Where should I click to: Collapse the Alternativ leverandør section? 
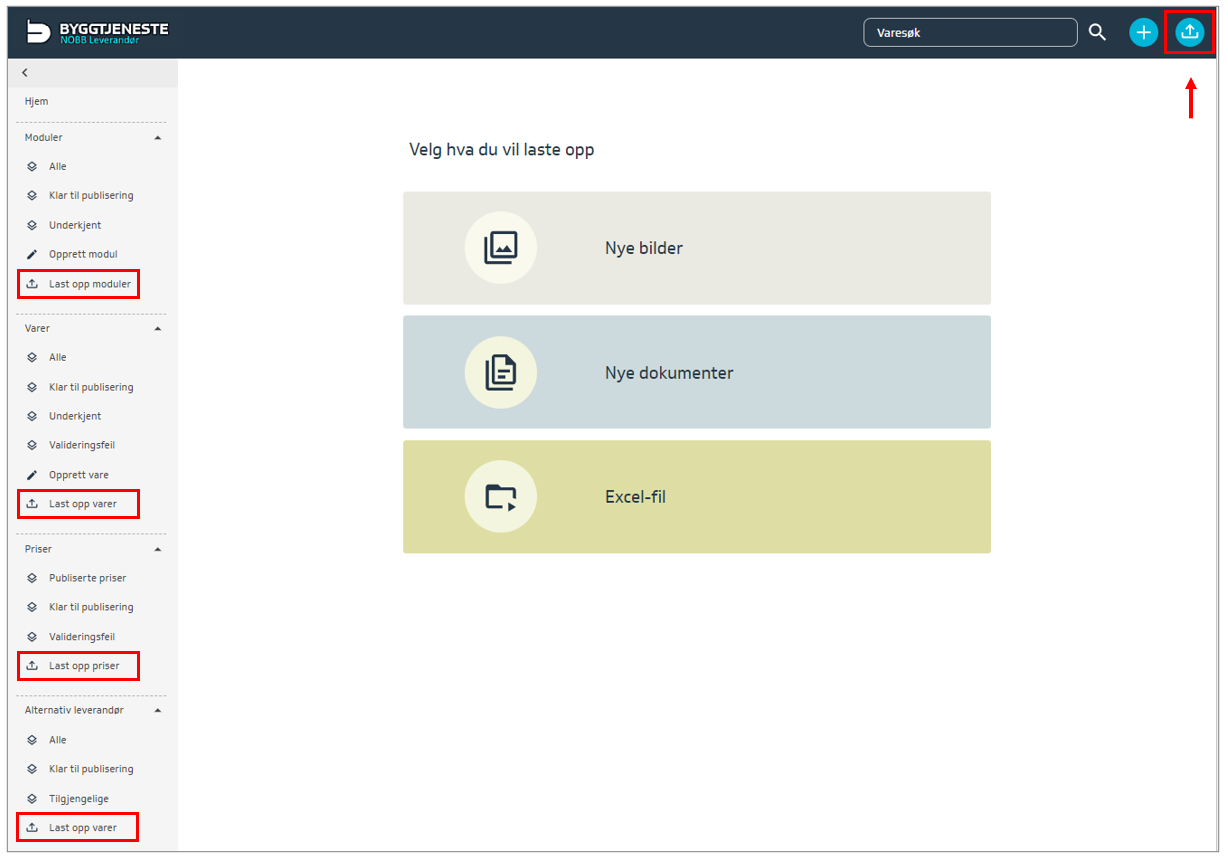pyautogui.click(x=158, y=710)
